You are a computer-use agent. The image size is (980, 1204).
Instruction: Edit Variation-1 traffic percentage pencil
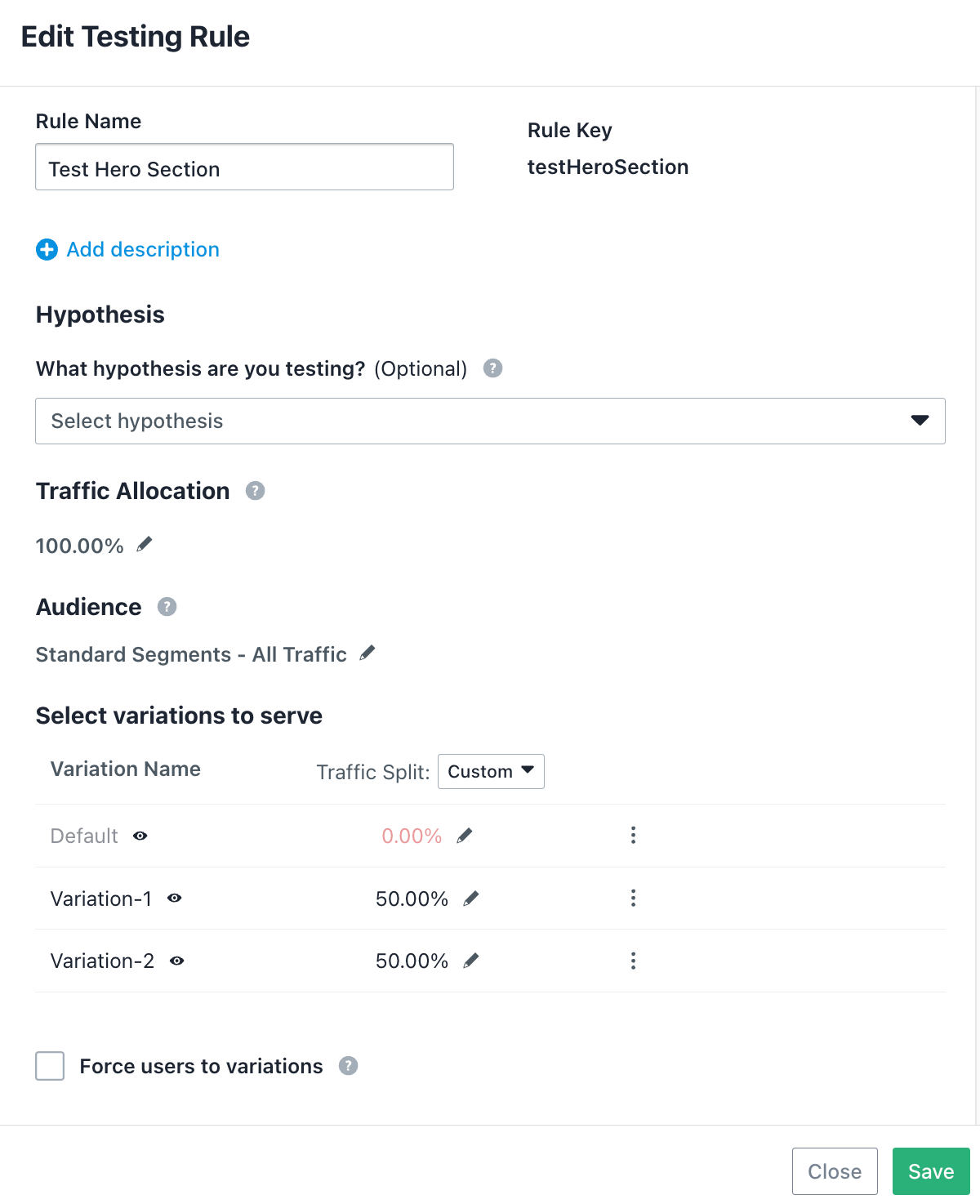point(471,899)
